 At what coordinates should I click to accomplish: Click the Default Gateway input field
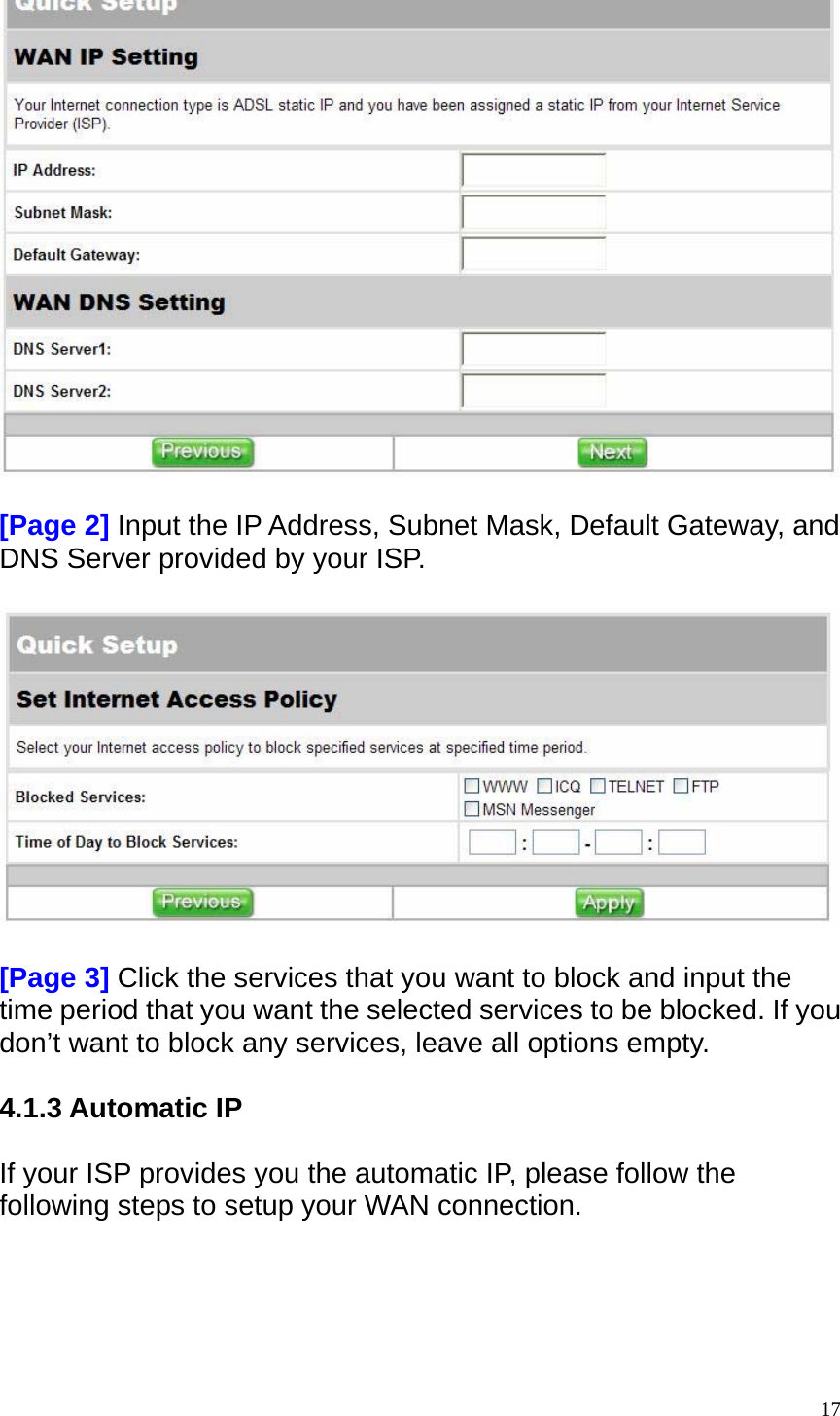pos(532,254)
